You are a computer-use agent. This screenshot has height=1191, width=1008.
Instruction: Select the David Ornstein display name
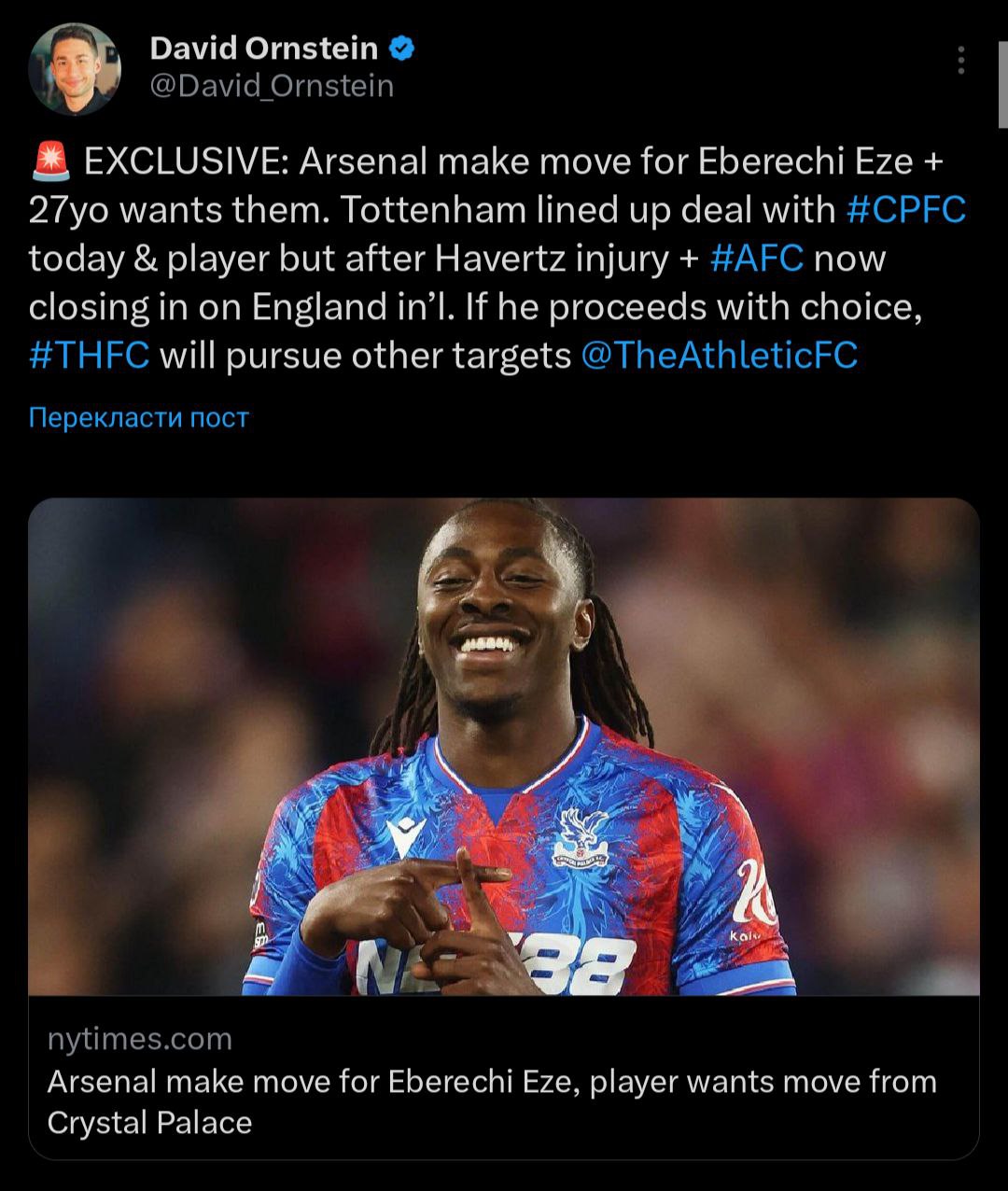(x=264, y=49)
